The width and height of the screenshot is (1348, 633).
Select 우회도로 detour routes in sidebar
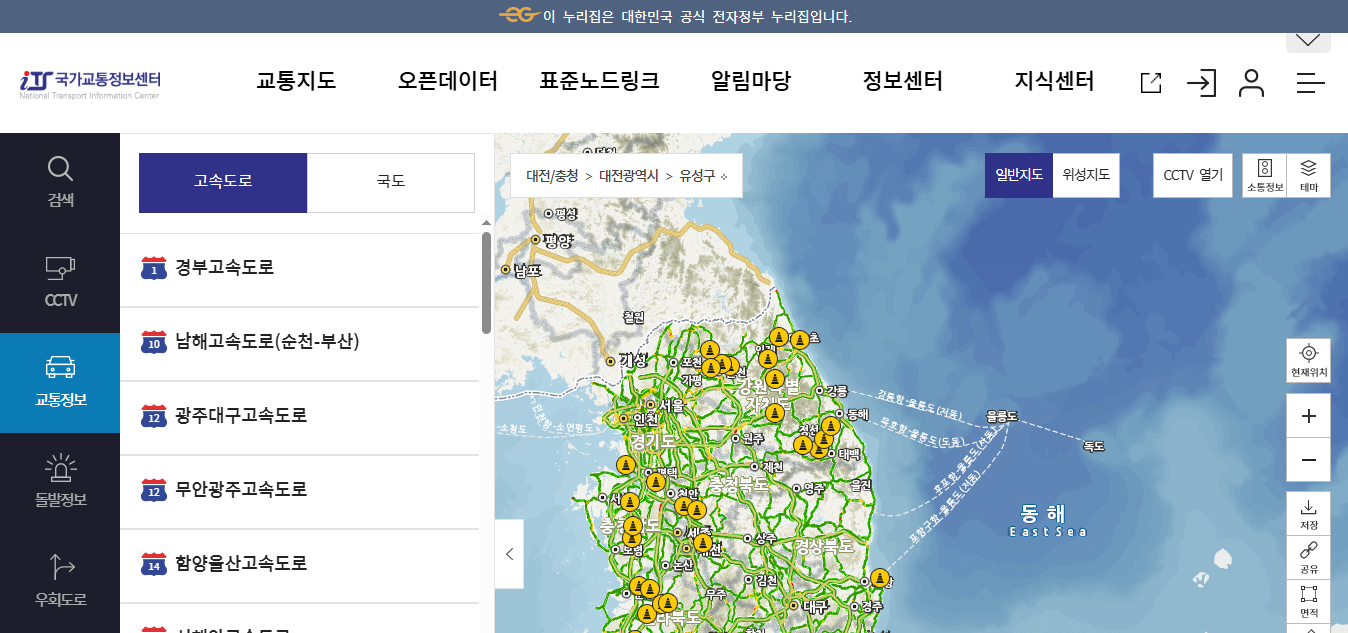[60, 580]
